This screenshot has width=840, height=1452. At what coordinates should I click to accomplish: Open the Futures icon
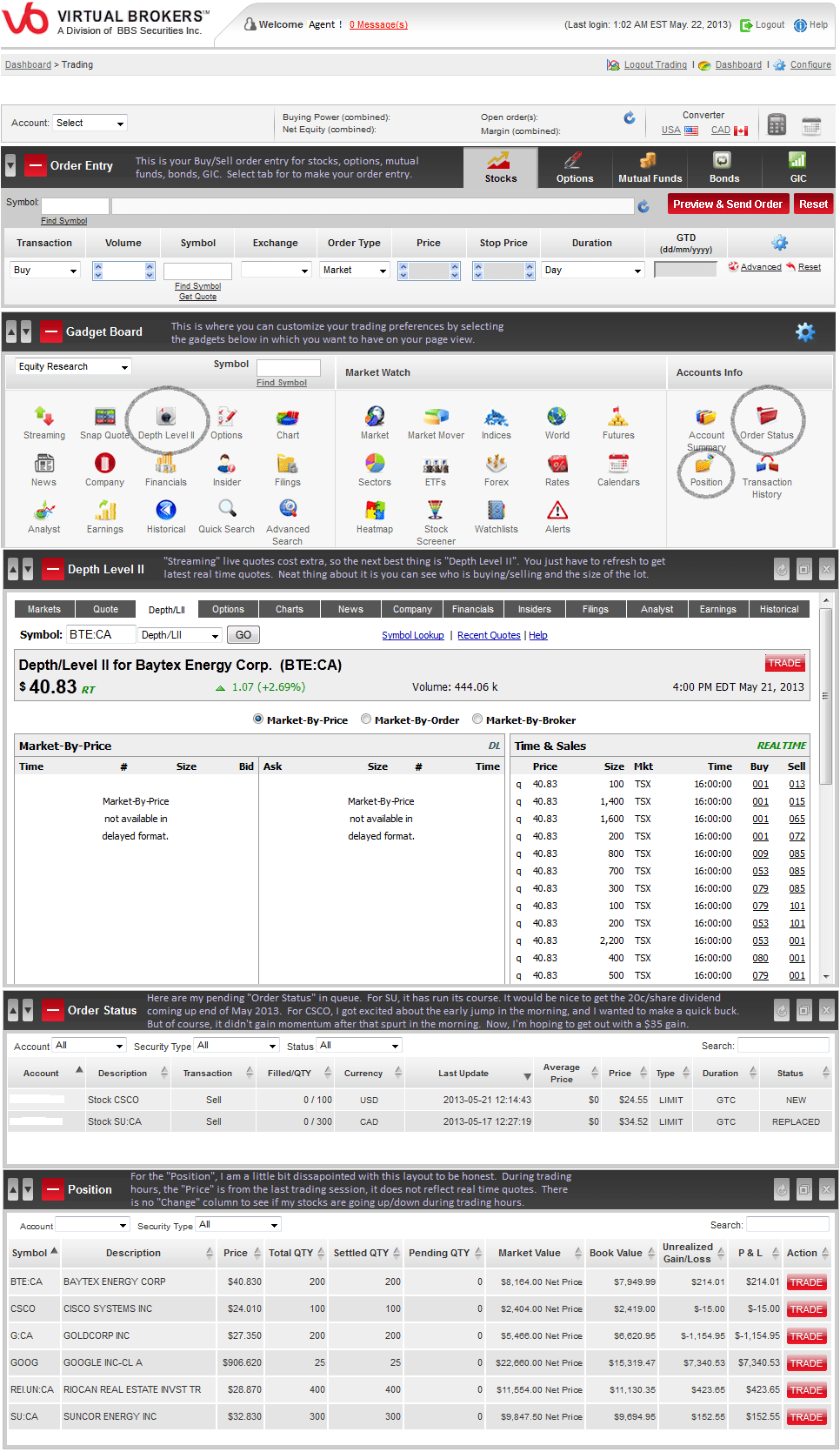click(618, 417)
